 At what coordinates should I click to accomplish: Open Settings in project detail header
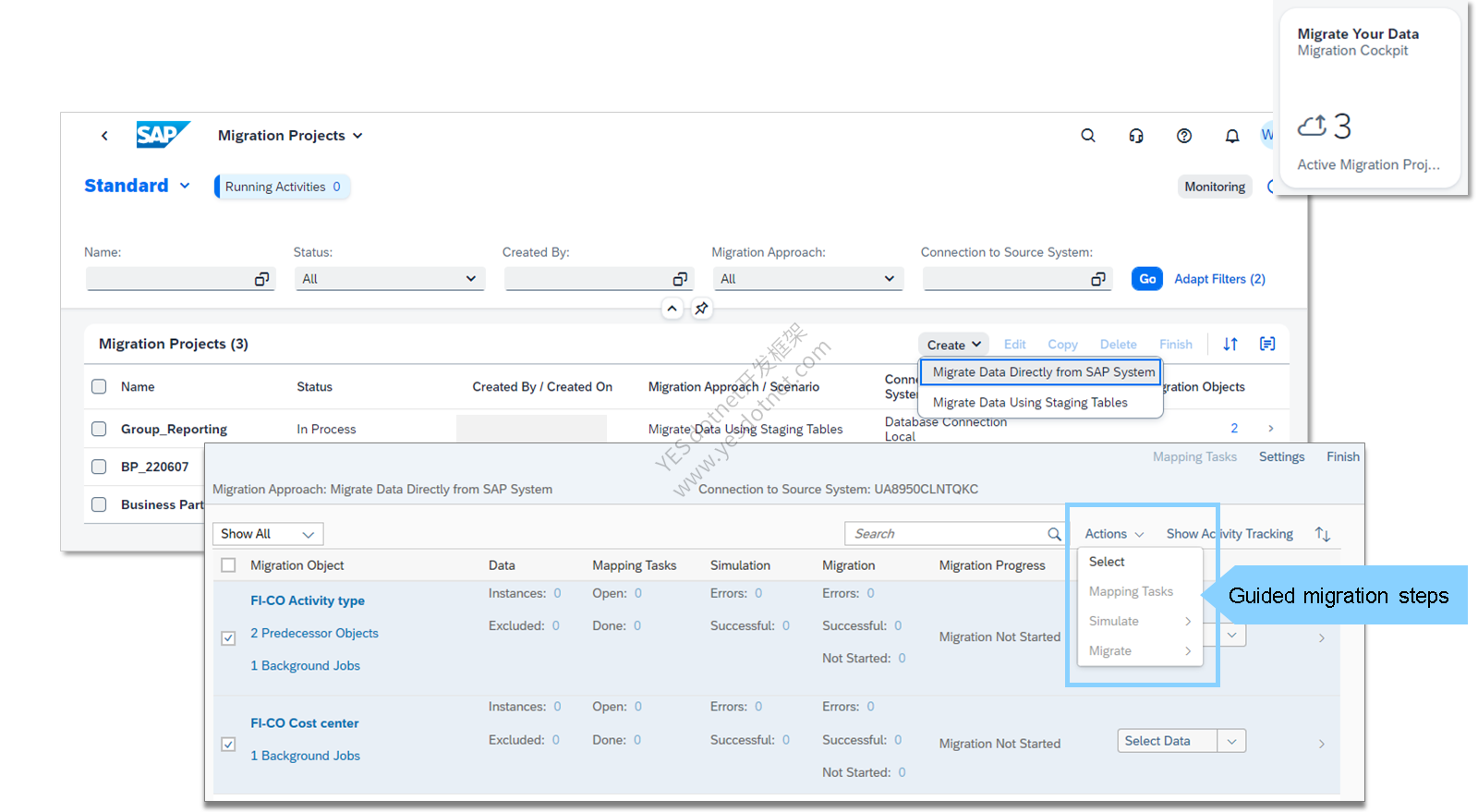point(1281,457)
